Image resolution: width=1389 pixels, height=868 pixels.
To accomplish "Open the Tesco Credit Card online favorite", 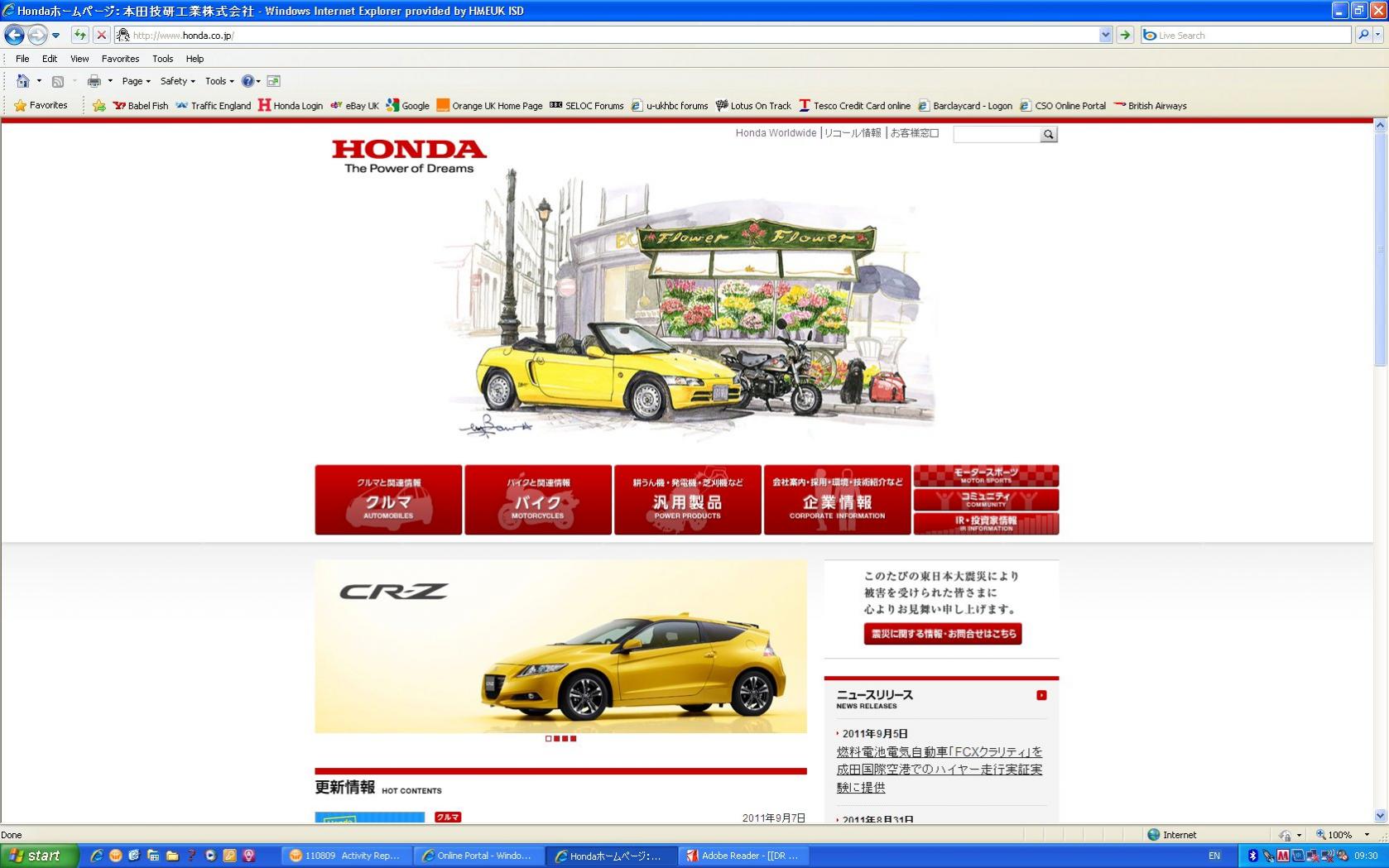I will pos(854,106).
